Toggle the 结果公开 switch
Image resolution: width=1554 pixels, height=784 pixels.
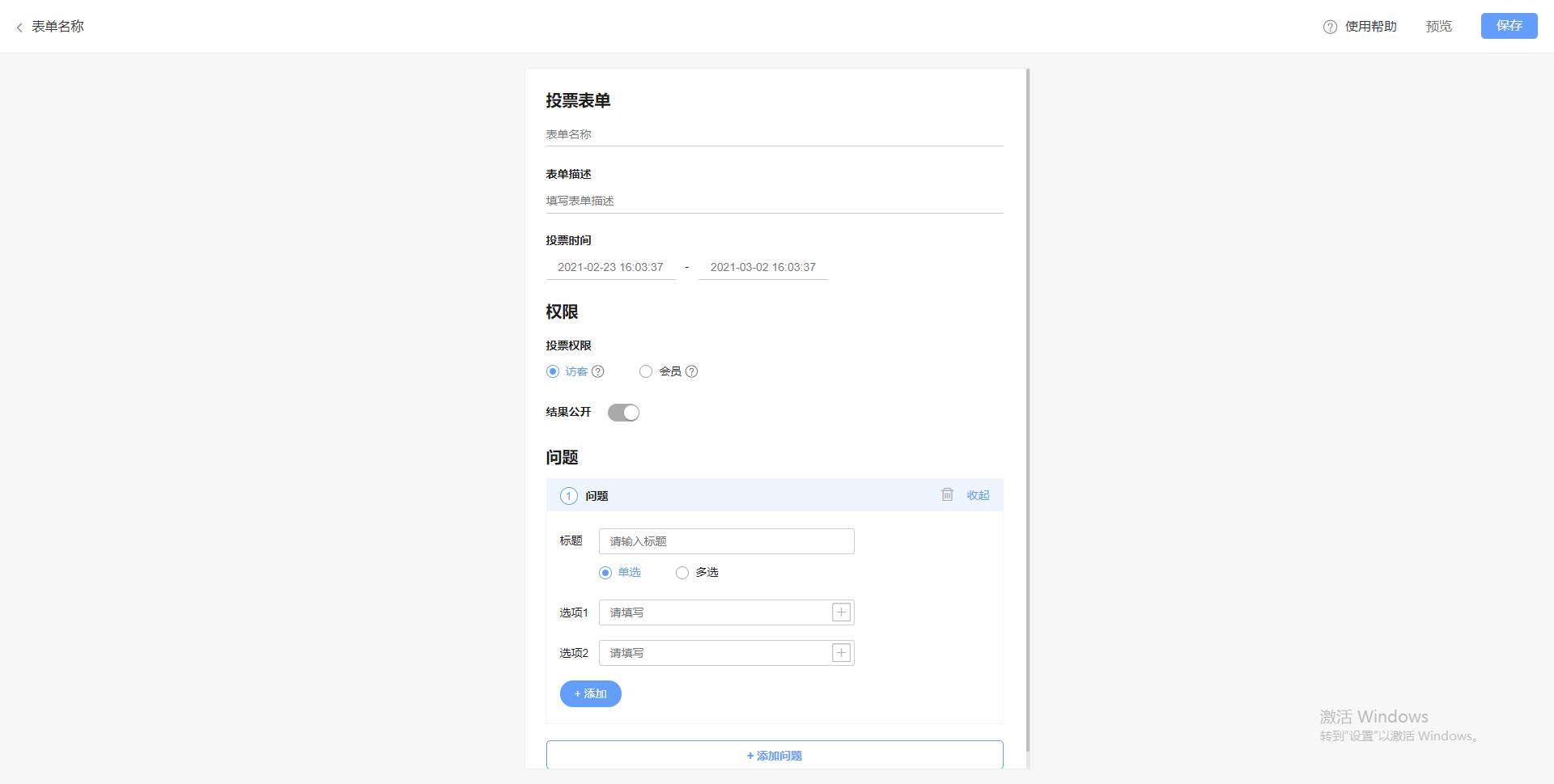point(623,413)
